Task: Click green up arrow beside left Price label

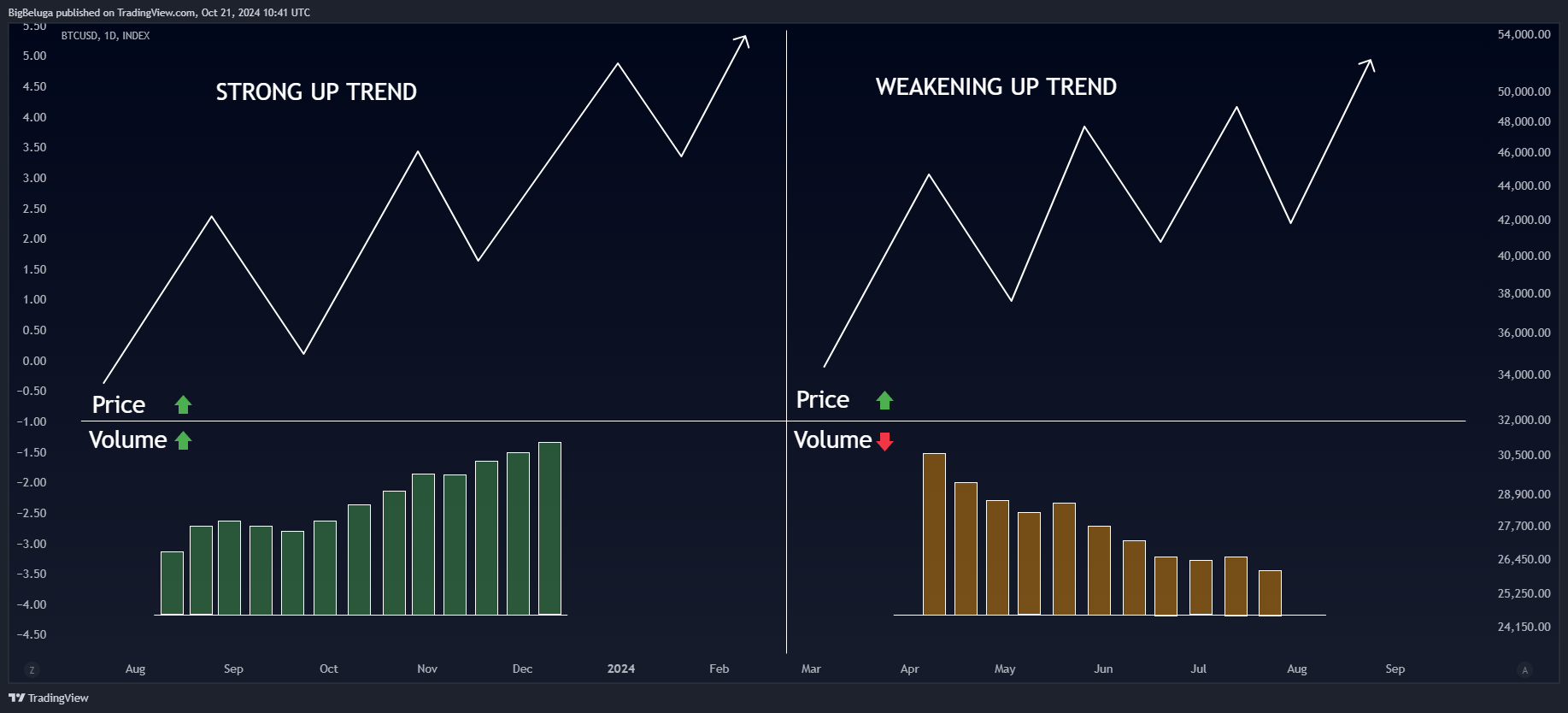Action: coord(183,404)
